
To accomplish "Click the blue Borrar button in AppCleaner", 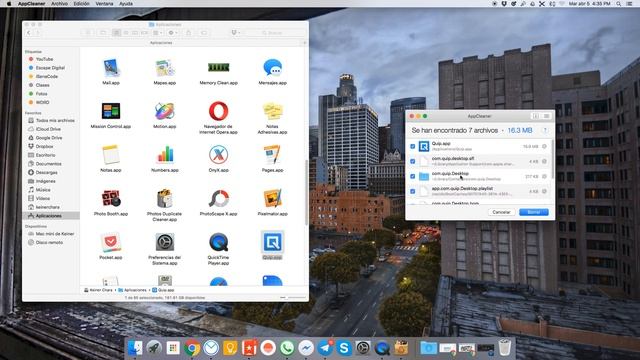I will coord(534,212).
